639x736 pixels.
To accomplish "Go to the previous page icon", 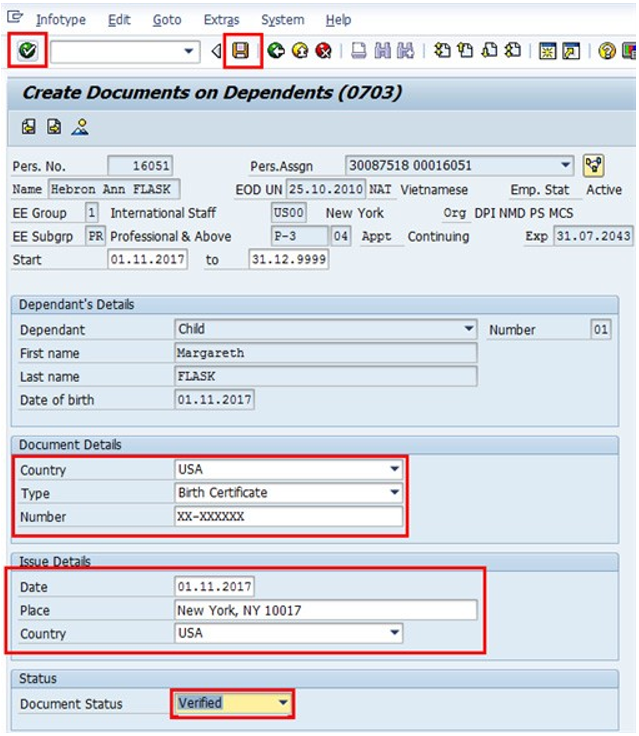I will (465, 50).
